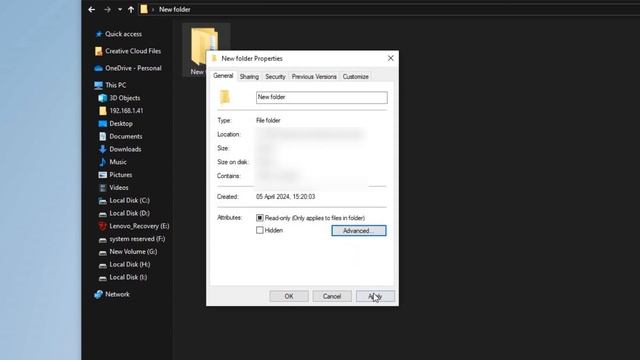Open the Network icon in sidebar
The height and width of the screenshot is (360, 640).
point(98,294)
